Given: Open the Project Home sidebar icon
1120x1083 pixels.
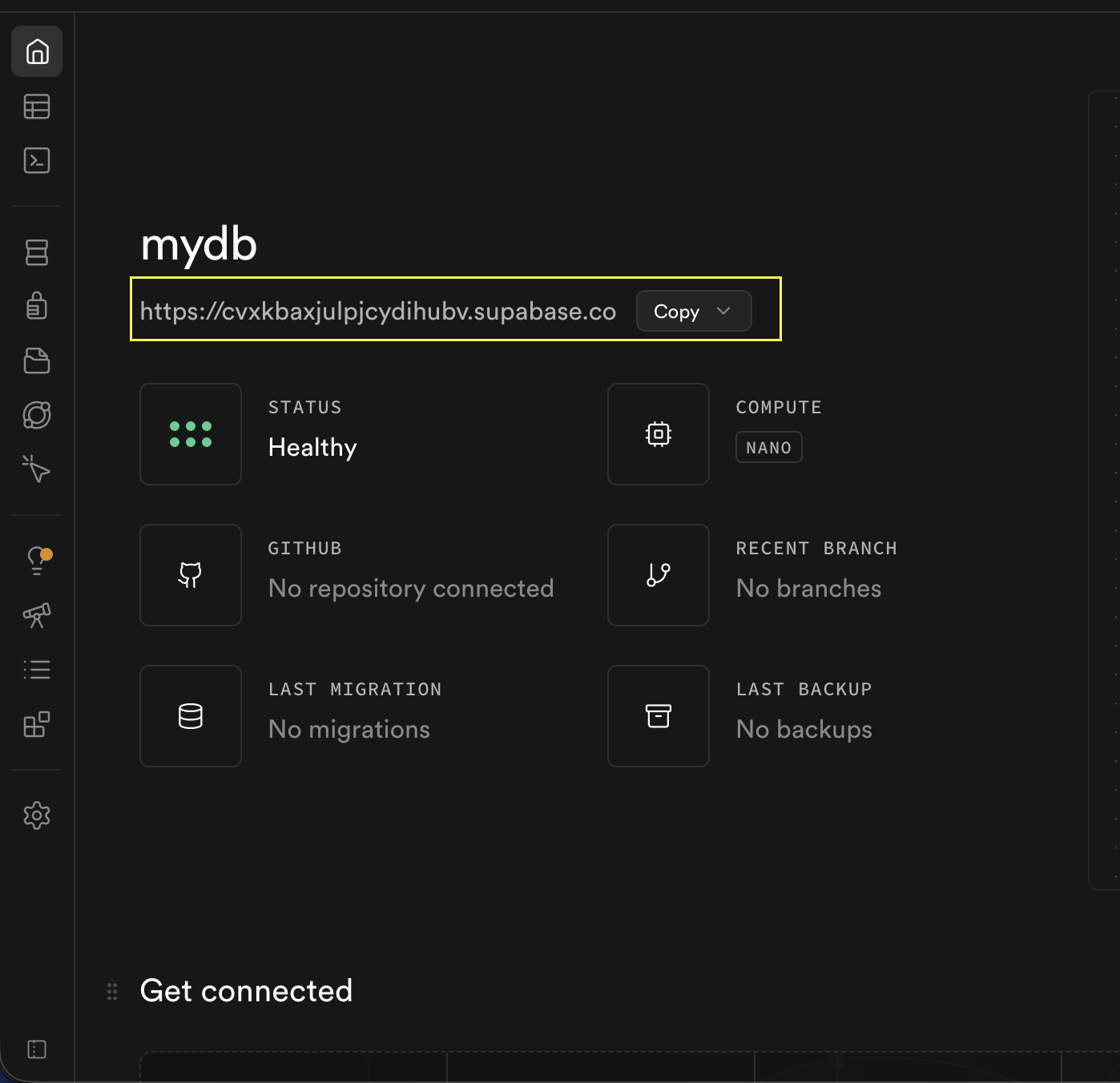Looking at the screenshot, I should (37, 51).
